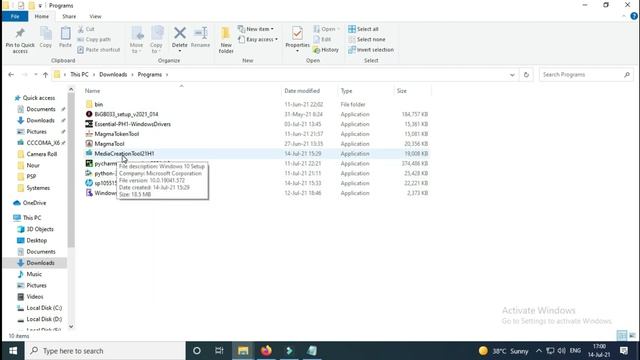Switch to the large icons view
The image size is (640, 360).
pyautogui.click(x=632, y=336)
